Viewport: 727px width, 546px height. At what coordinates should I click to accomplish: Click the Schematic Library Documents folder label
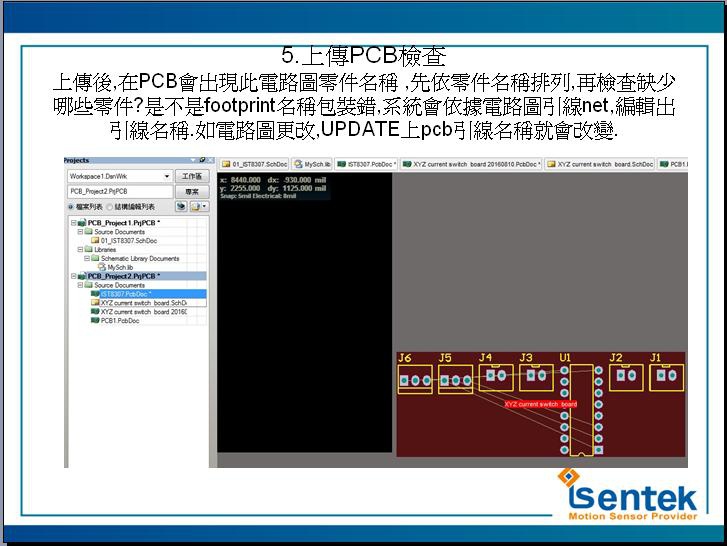(140, 258)
